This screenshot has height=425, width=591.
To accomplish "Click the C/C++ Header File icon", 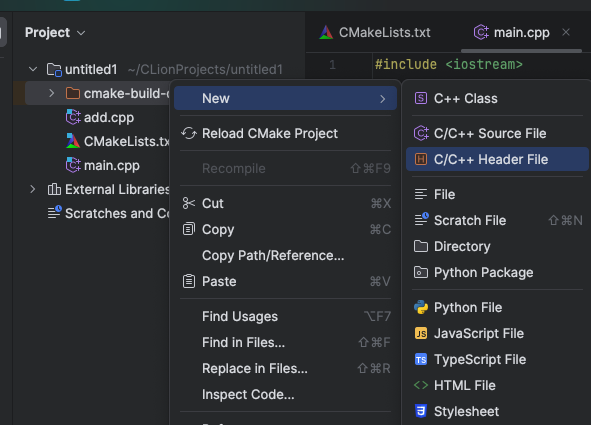I will 421,159.
